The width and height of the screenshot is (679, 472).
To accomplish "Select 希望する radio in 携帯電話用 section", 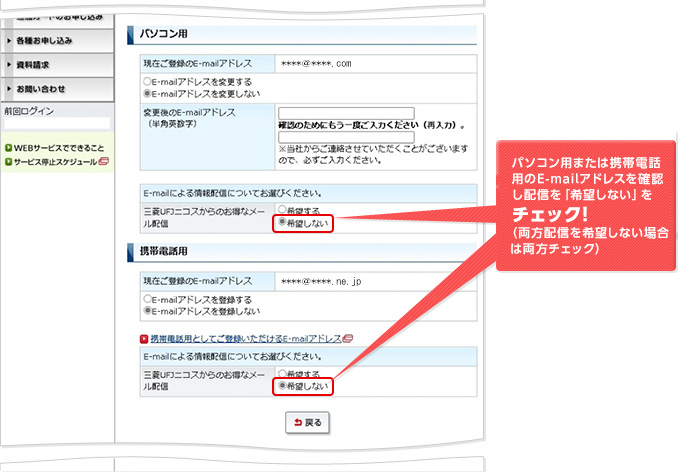I will click(282, 373).
